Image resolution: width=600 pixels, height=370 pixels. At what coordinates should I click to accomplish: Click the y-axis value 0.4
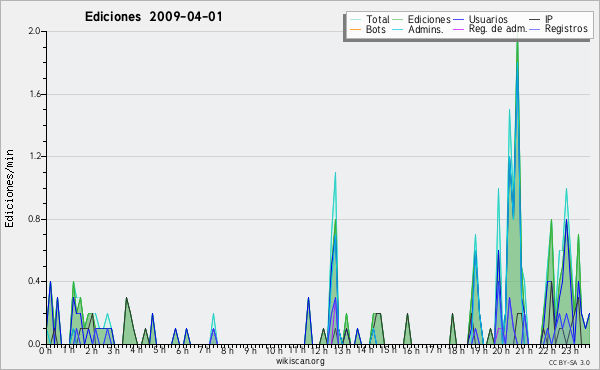coord(34,281)
